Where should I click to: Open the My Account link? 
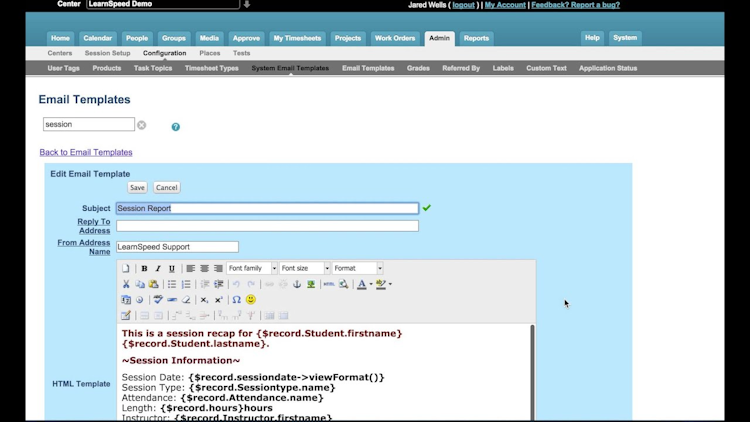(505, 5)
